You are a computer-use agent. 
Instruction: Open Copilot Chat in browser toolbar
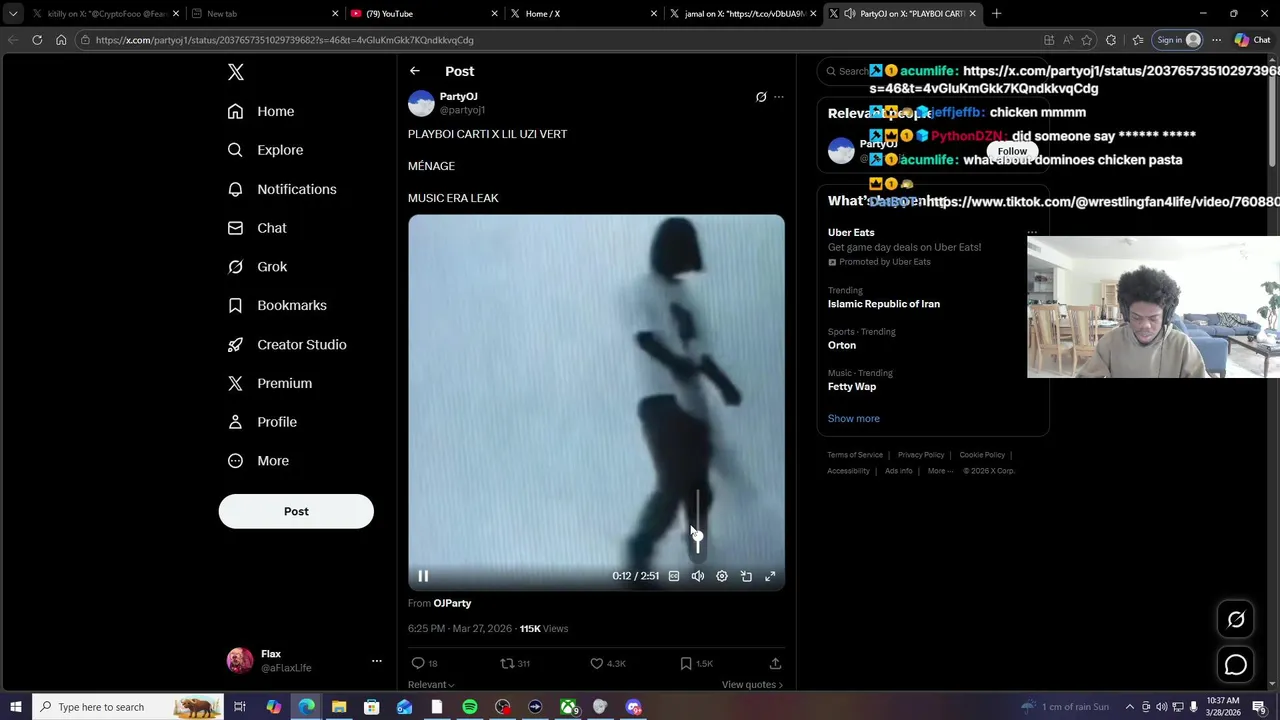point(1252,40)
